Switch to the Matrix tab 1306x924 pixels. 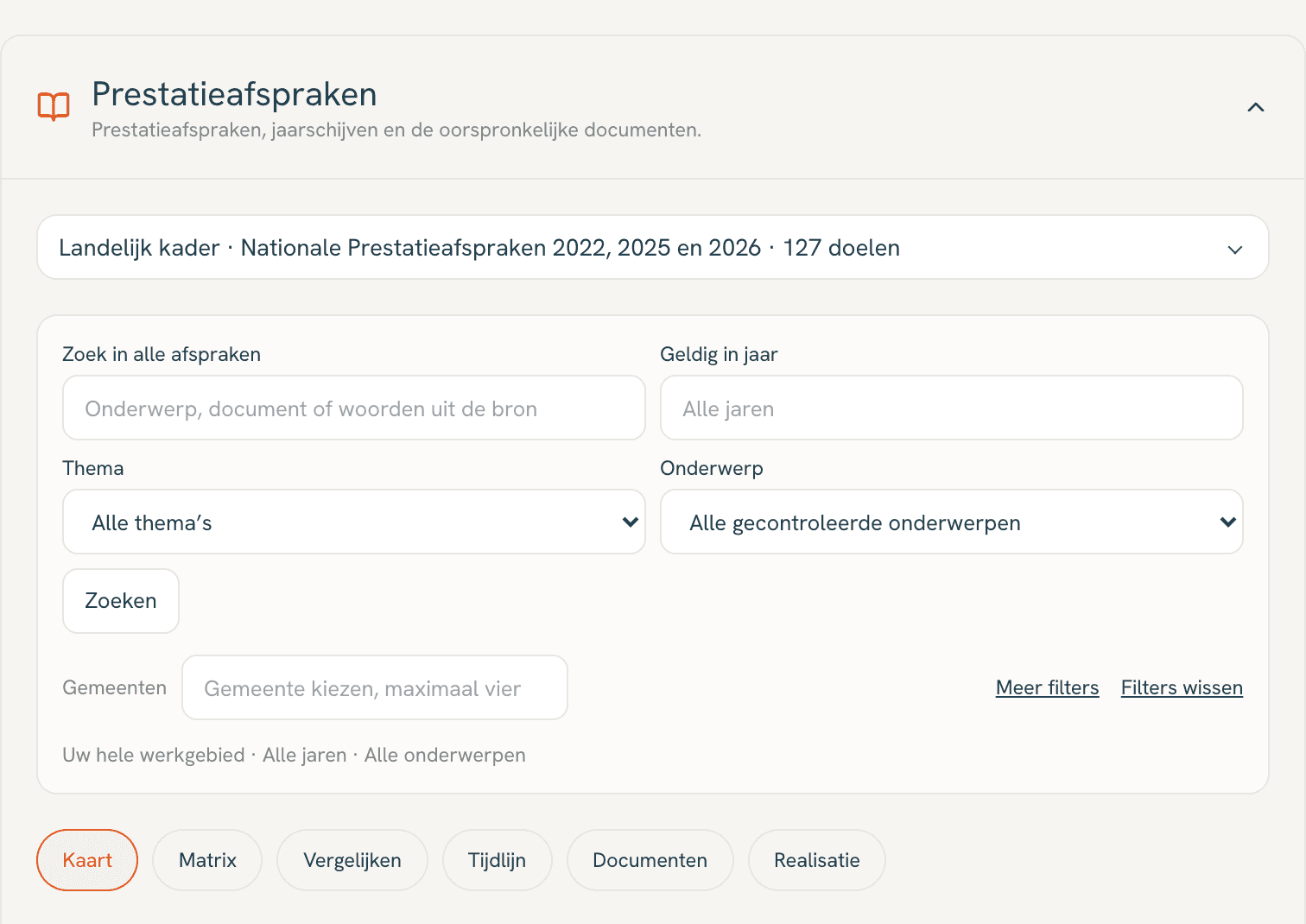(x=207, y=860)
